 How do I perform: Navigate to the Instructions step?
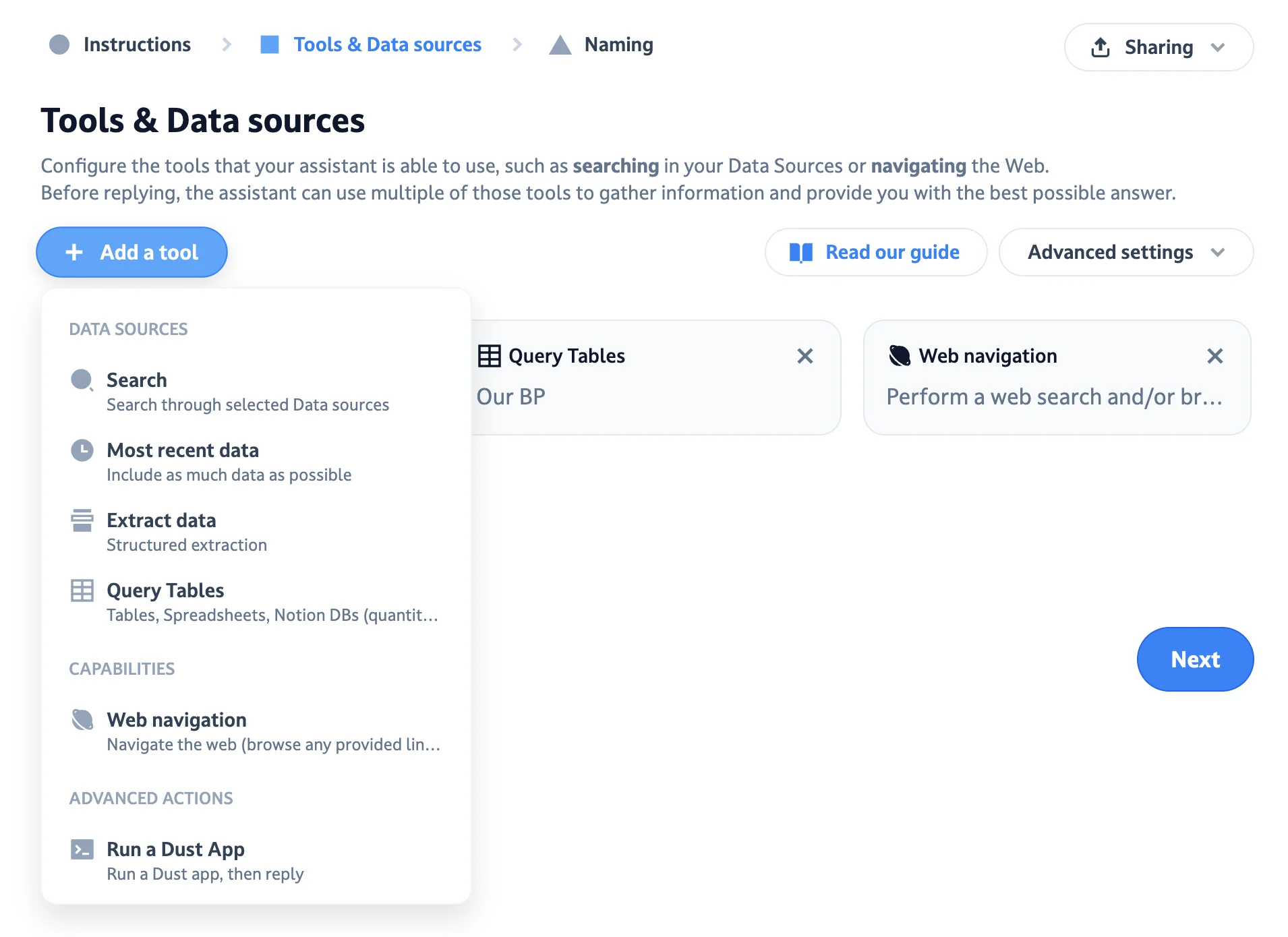tap(137, 44)
